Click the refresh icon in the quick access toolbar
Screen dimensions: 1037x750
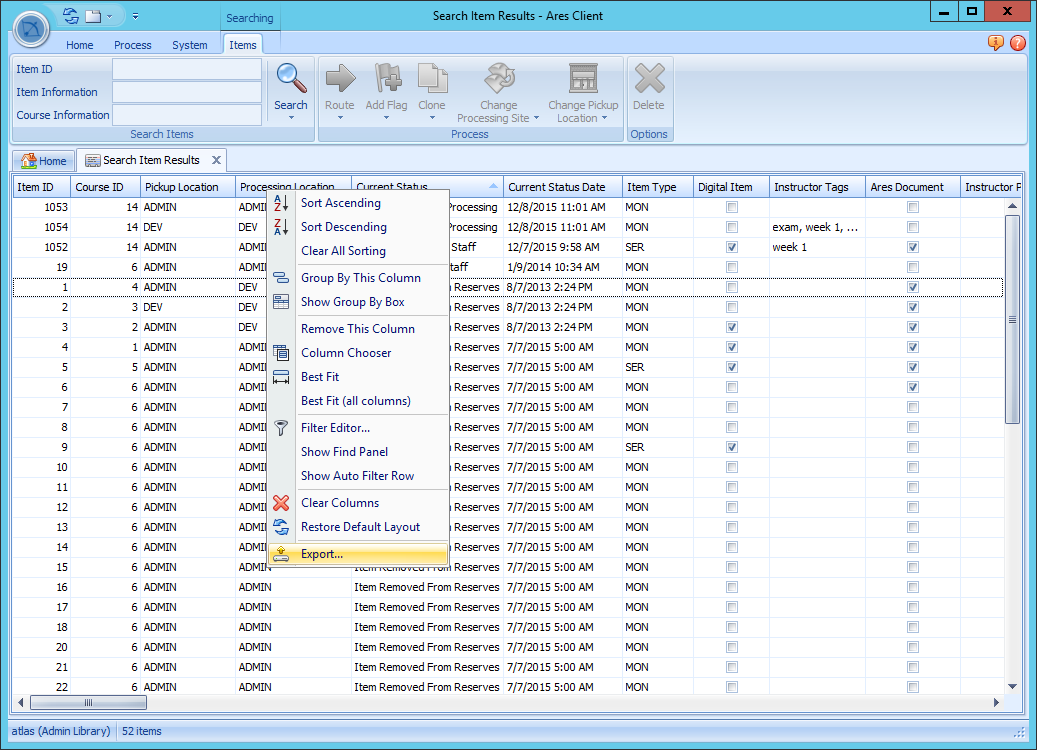pyautogui.click(x=69, y=15)
